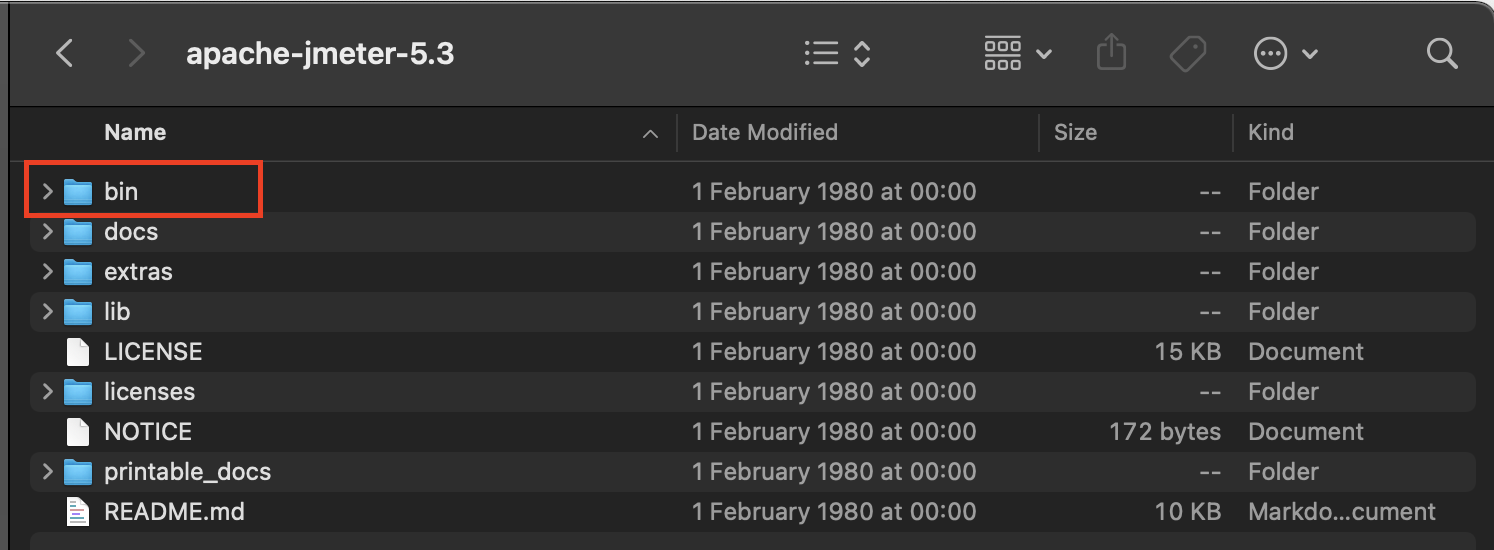Click the Forward navigation arrow

[136, 54]
